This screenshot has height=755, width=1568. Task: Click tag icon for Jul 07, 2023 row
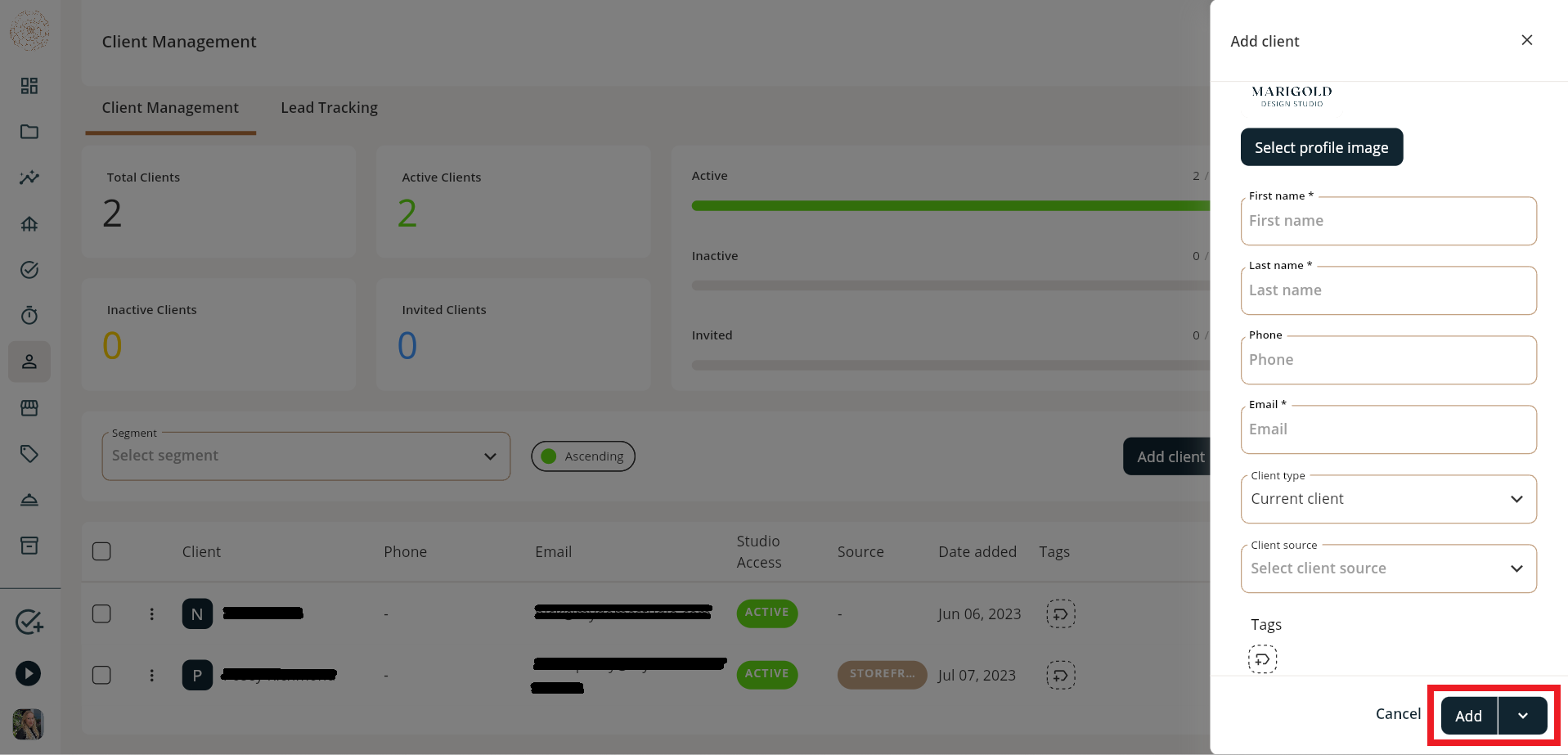1061,675
